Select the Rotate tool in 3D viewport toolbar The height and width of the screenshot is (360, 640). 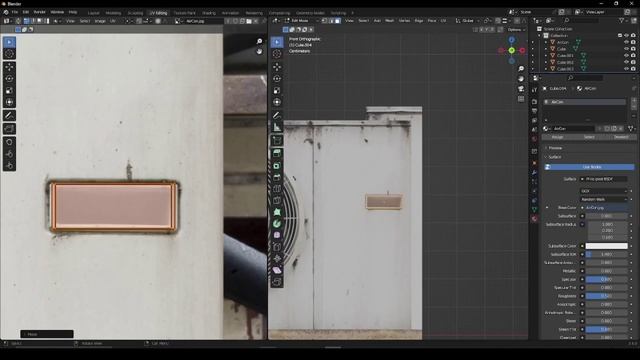(277, 79)
